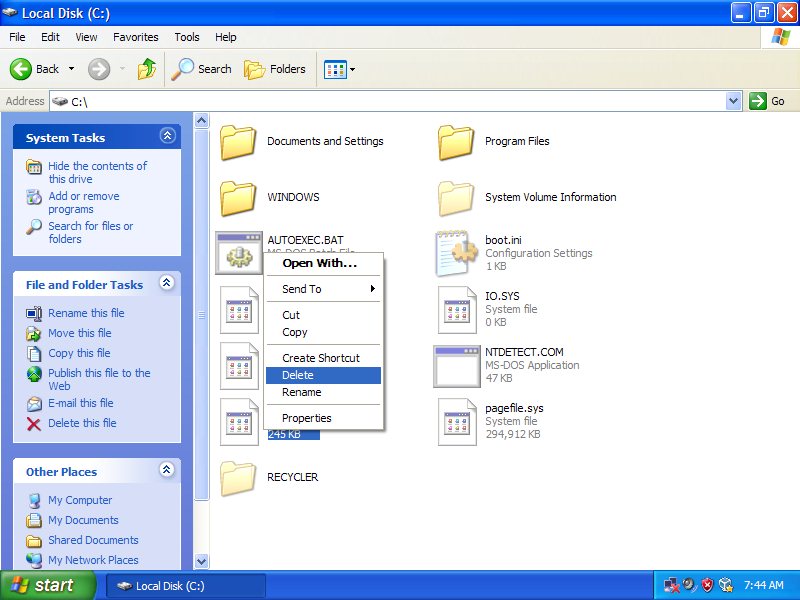Go up one folder level
Viewport: 800px width, 600px height.
pos(146,69)
